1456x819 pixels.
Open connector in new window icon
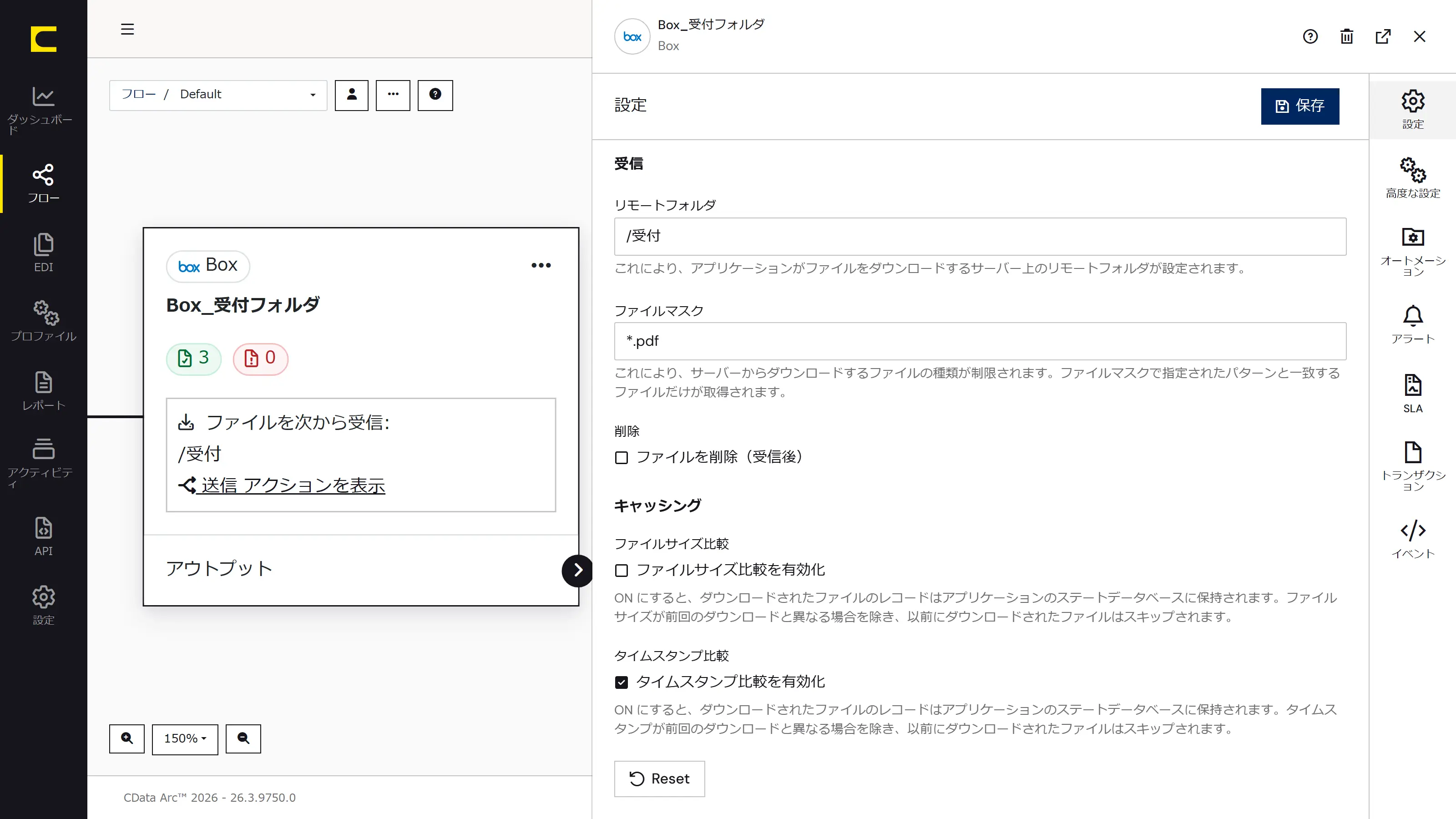click(1383, 37)
